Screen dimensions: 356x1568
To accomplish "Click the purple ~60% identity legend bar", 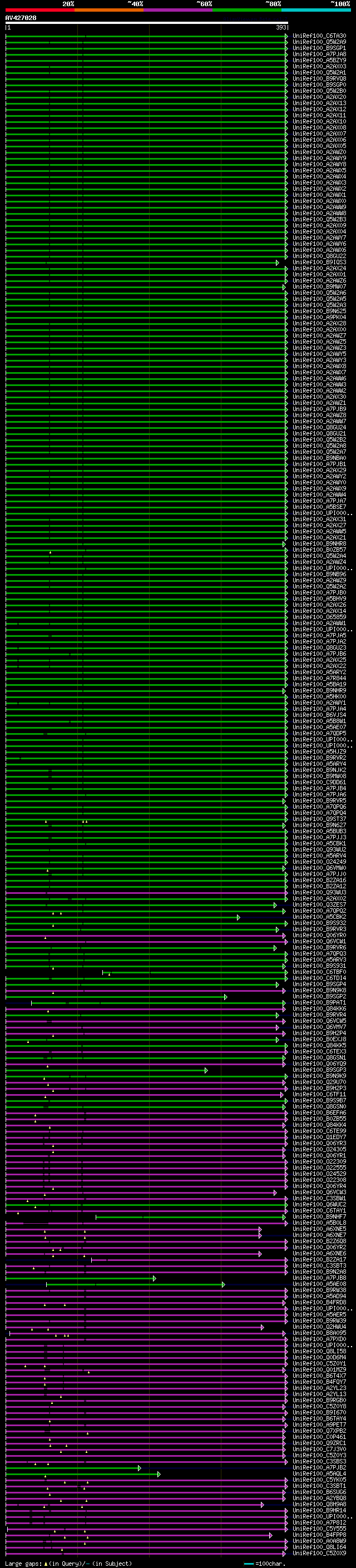I will point(177,10).
